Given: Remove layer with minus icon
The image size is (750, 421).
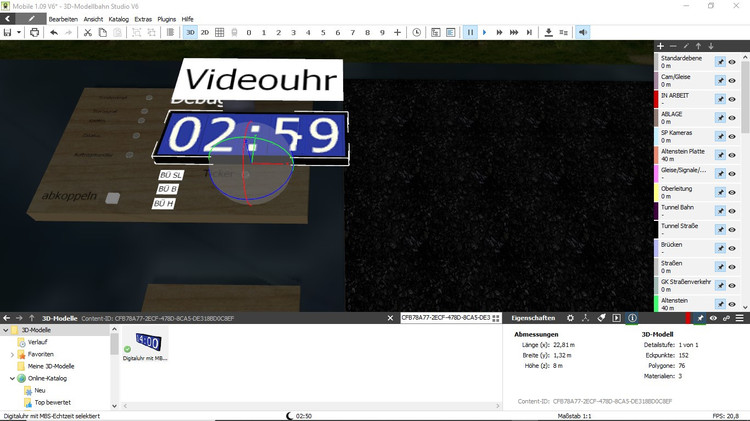Looking at the screenshot, I should point(673,46).
